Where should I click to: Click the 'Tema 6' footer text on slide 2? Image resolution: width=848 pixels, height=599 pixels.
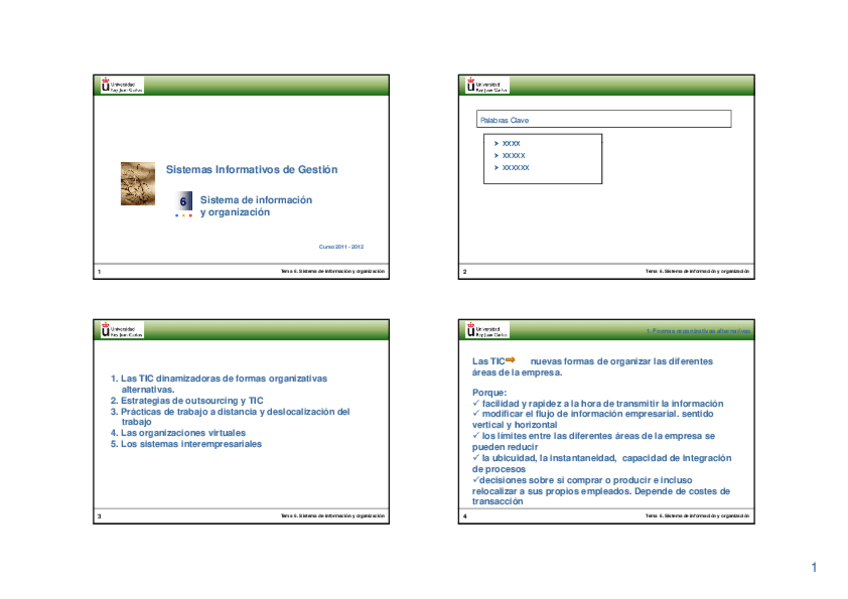click(x=697, y=271)
